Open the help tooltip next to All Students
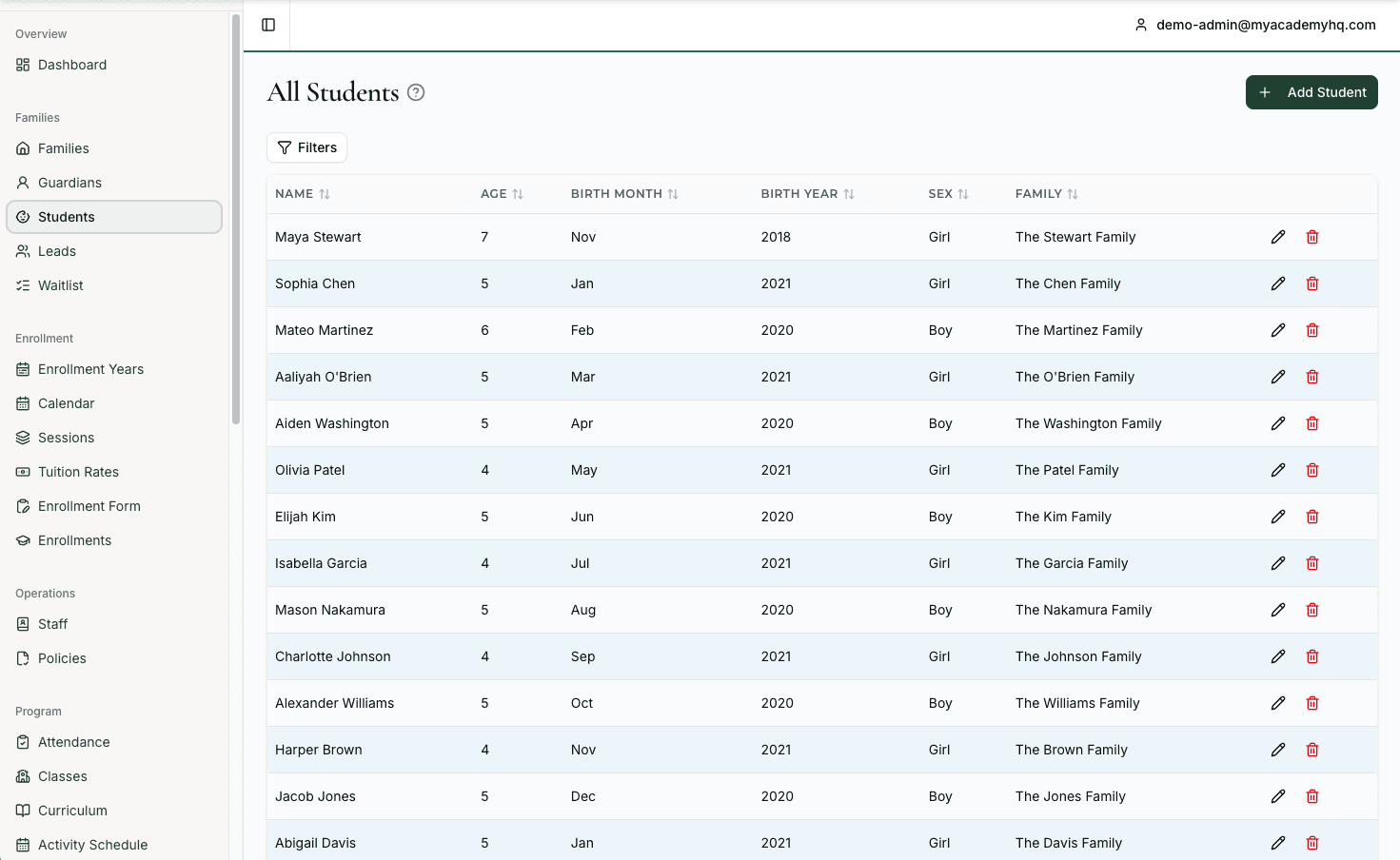Screen dimensions: 1400x860 415,92
